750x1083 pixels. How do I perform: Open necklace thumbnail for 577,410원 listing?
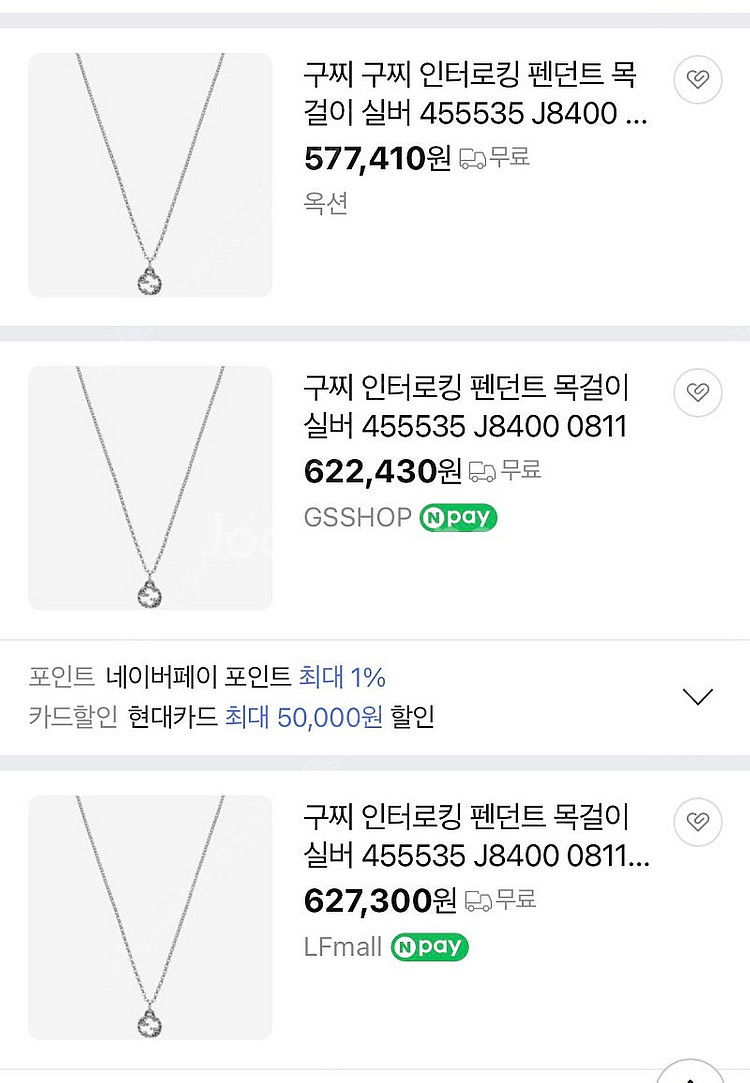(150, 175)
